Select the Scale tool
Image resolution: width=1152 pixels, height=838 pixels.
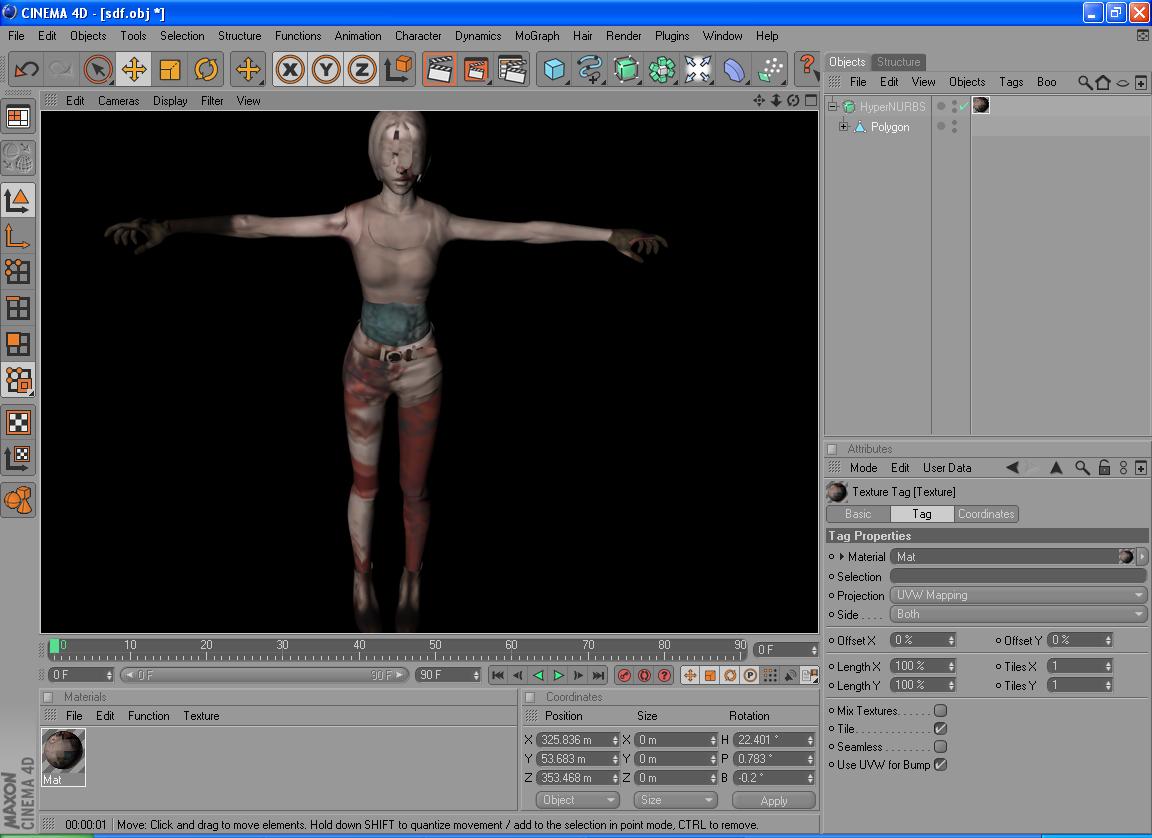(170, 69)
